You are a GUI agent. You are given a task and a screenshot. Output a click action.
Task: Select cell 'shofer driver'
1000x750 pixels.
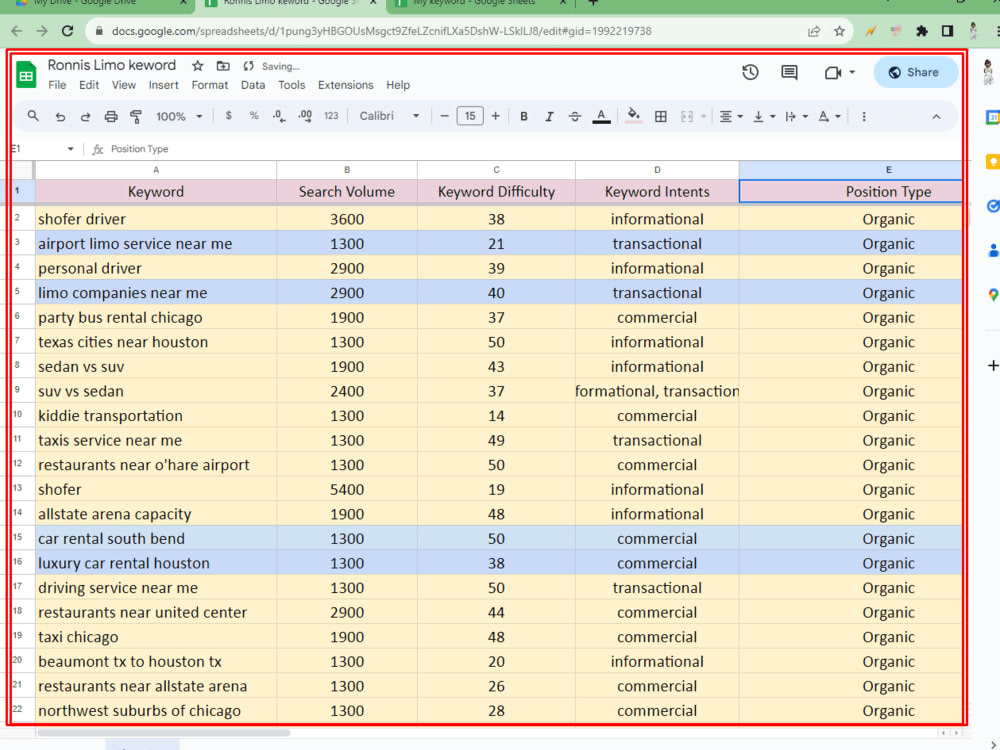[156, 219]
